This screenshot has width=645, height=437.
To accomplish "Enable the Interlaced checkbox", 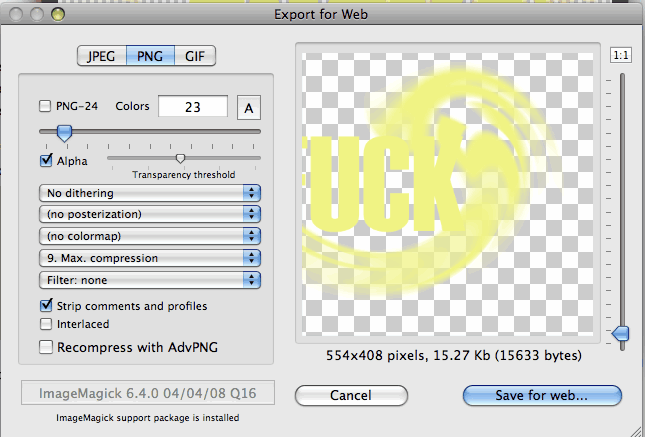I will (x=46, y=324).
